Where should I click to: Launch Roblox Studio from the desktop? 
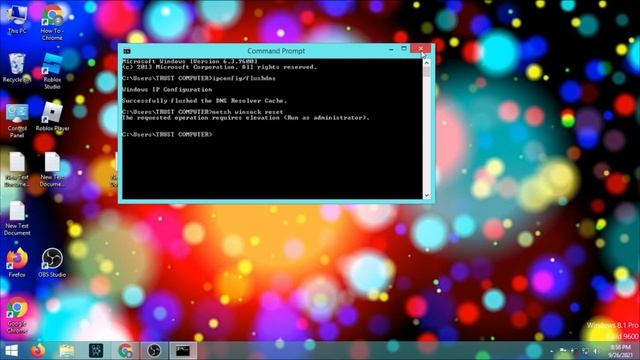coord(52,72)
